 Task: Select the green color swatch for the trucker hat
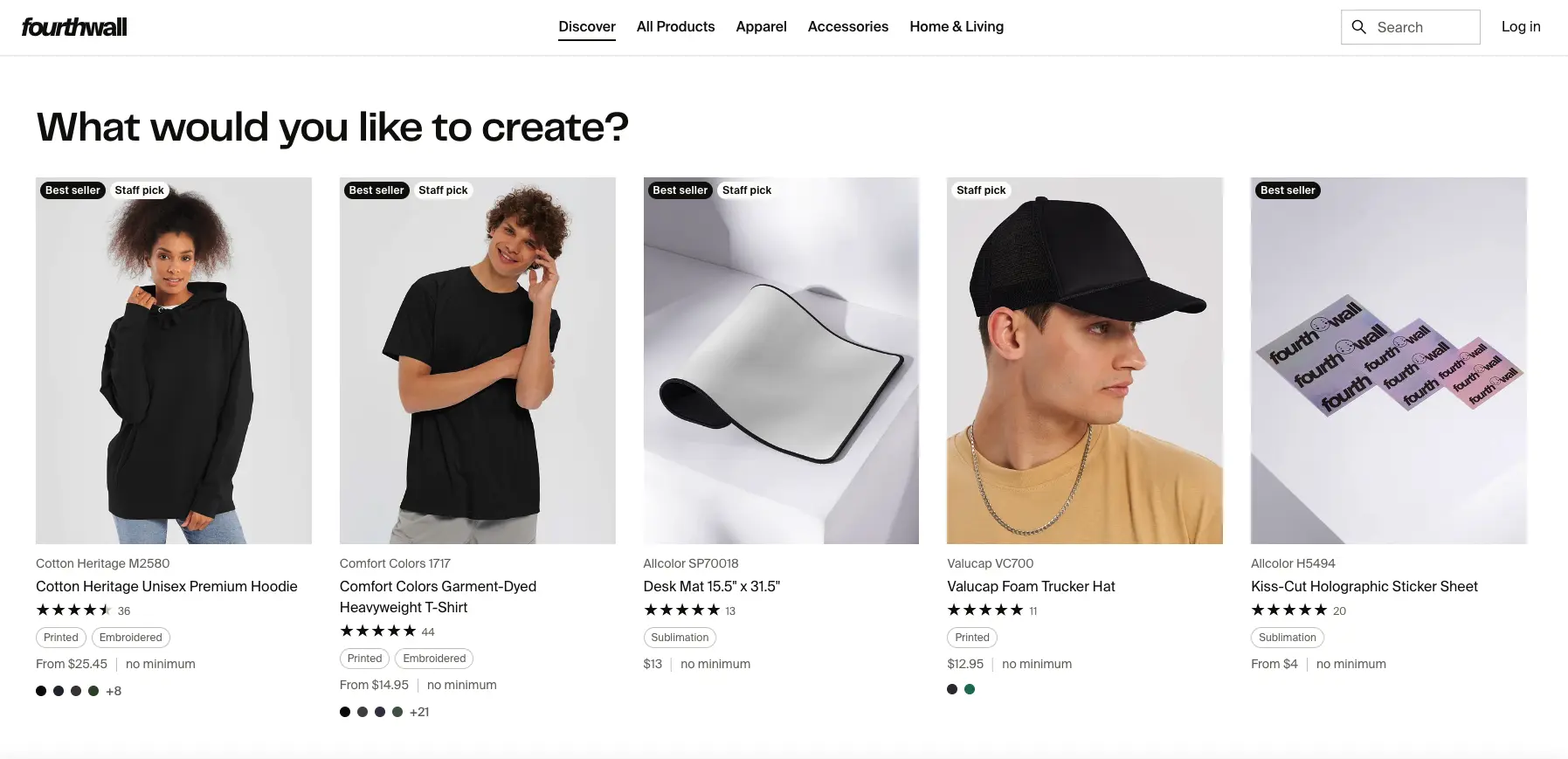point(970,689)
